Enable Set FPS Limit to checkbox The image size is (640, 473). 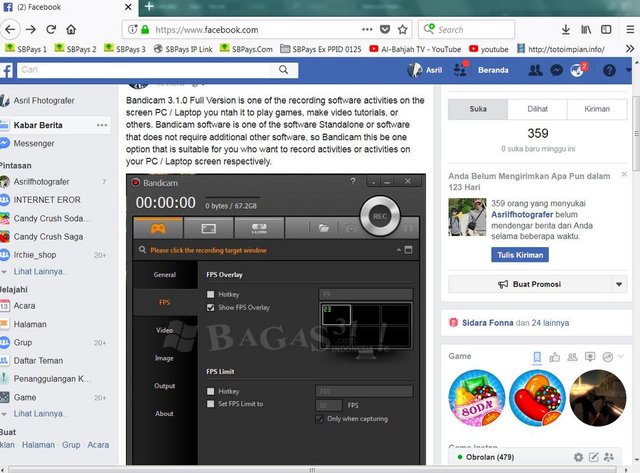pyautogui.click(x=211, y=404)
